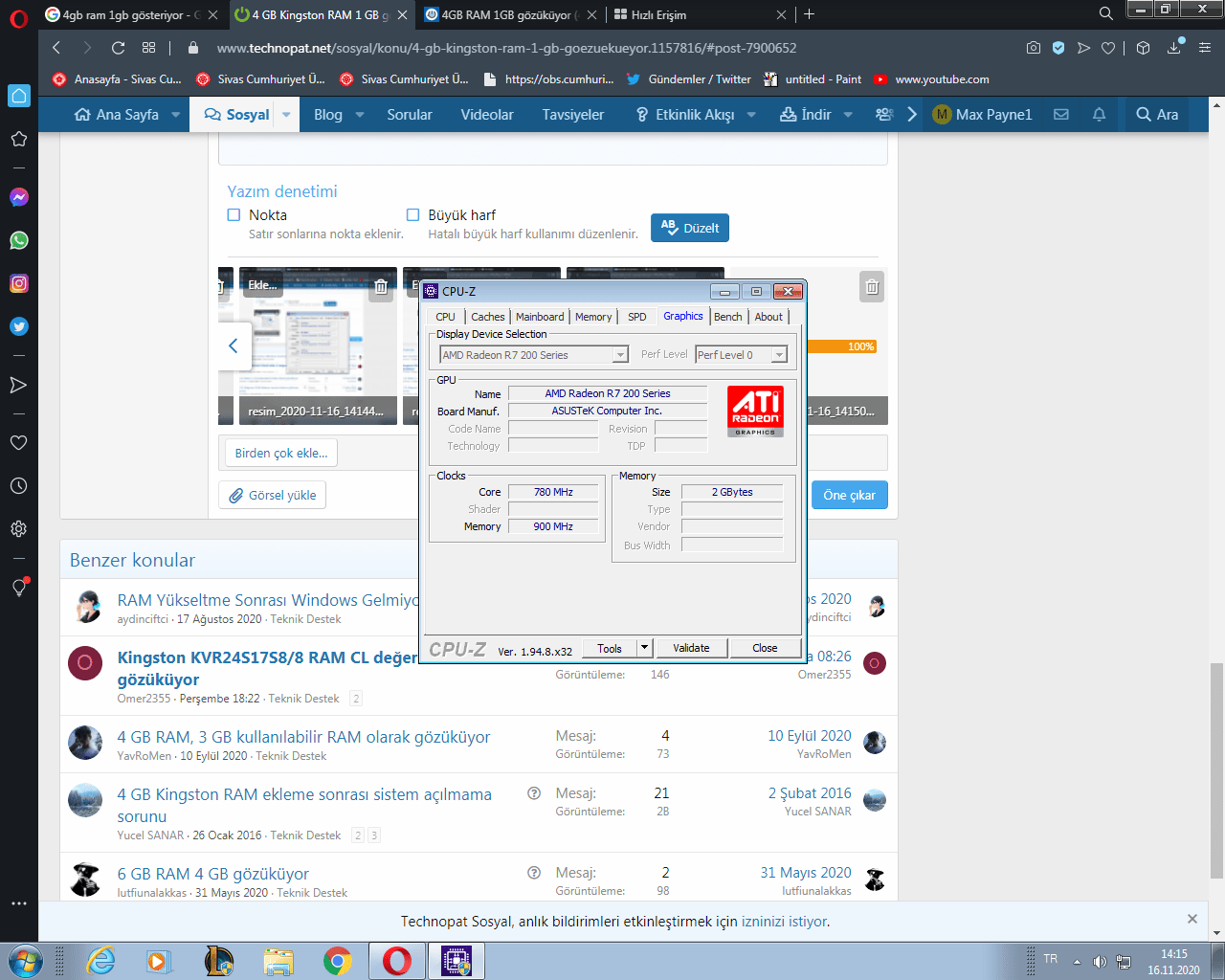
Task: Enable the Büyük harf checkbox
Action: point(412,214)
